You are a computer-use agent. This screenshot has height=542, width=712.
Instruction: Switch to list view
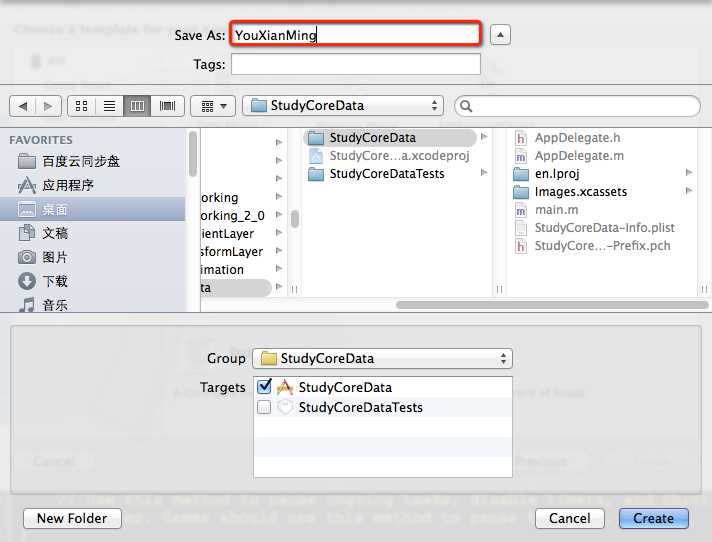click(x=109, y=106)
